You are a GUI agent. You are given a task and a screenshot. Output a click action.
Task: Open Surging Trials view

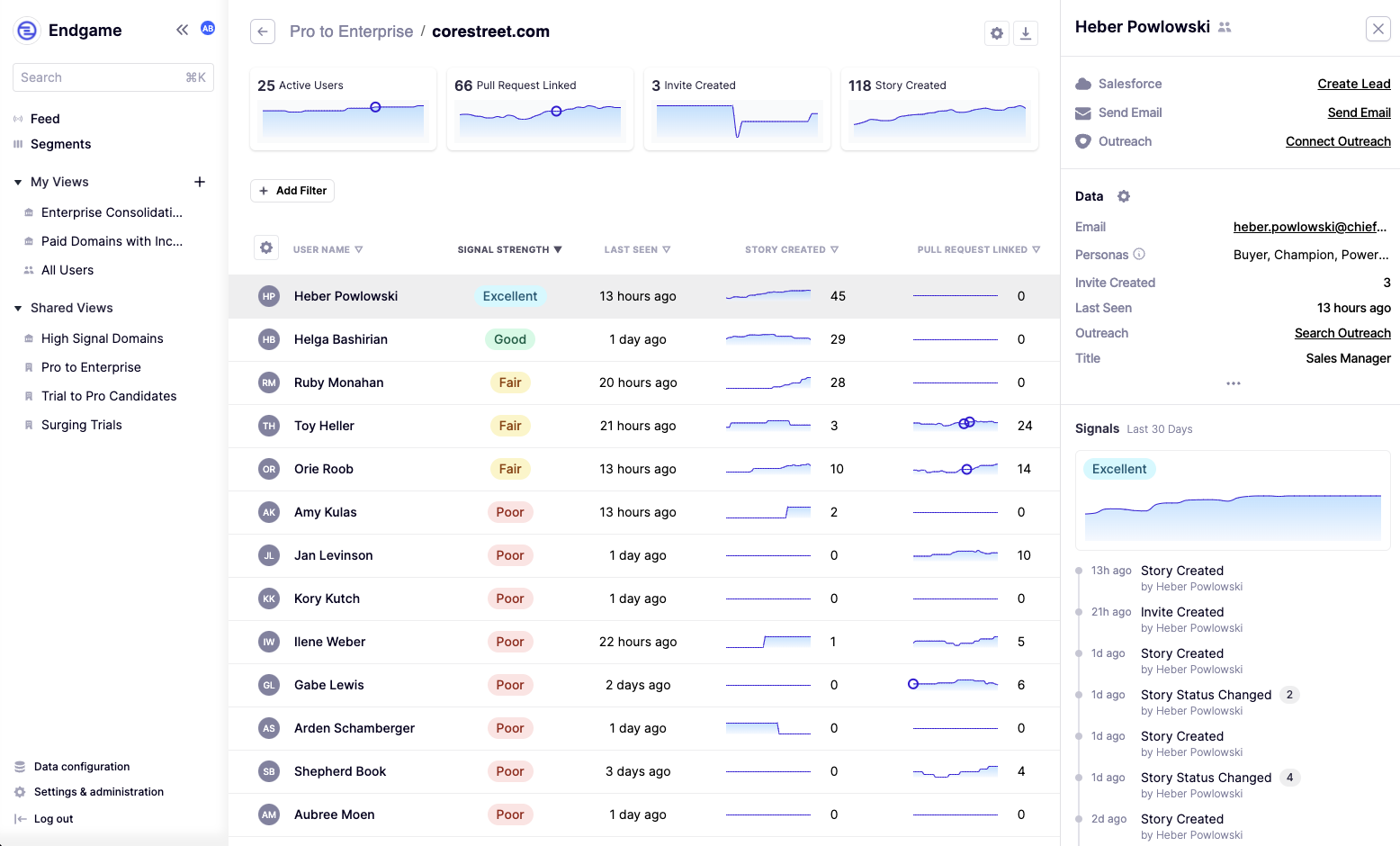point(82,425)
